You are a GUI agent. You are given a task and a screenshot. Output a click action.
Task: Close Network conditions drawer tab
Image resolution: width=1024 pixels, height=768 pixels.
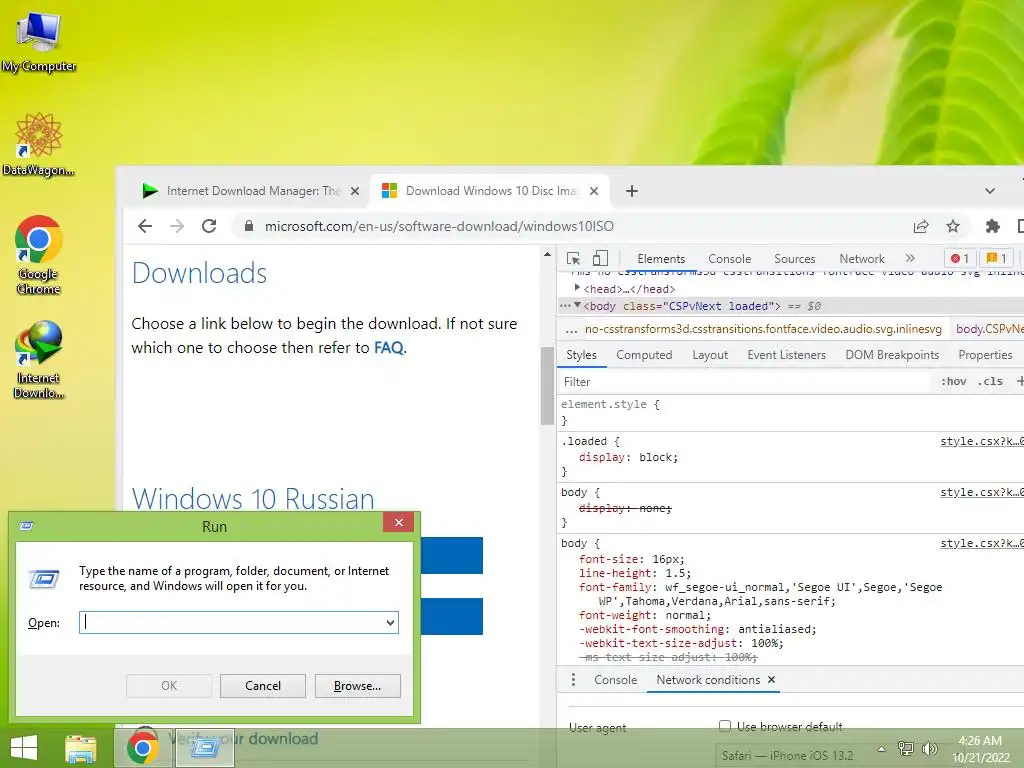pyautogui.click(x=771, y=680)
